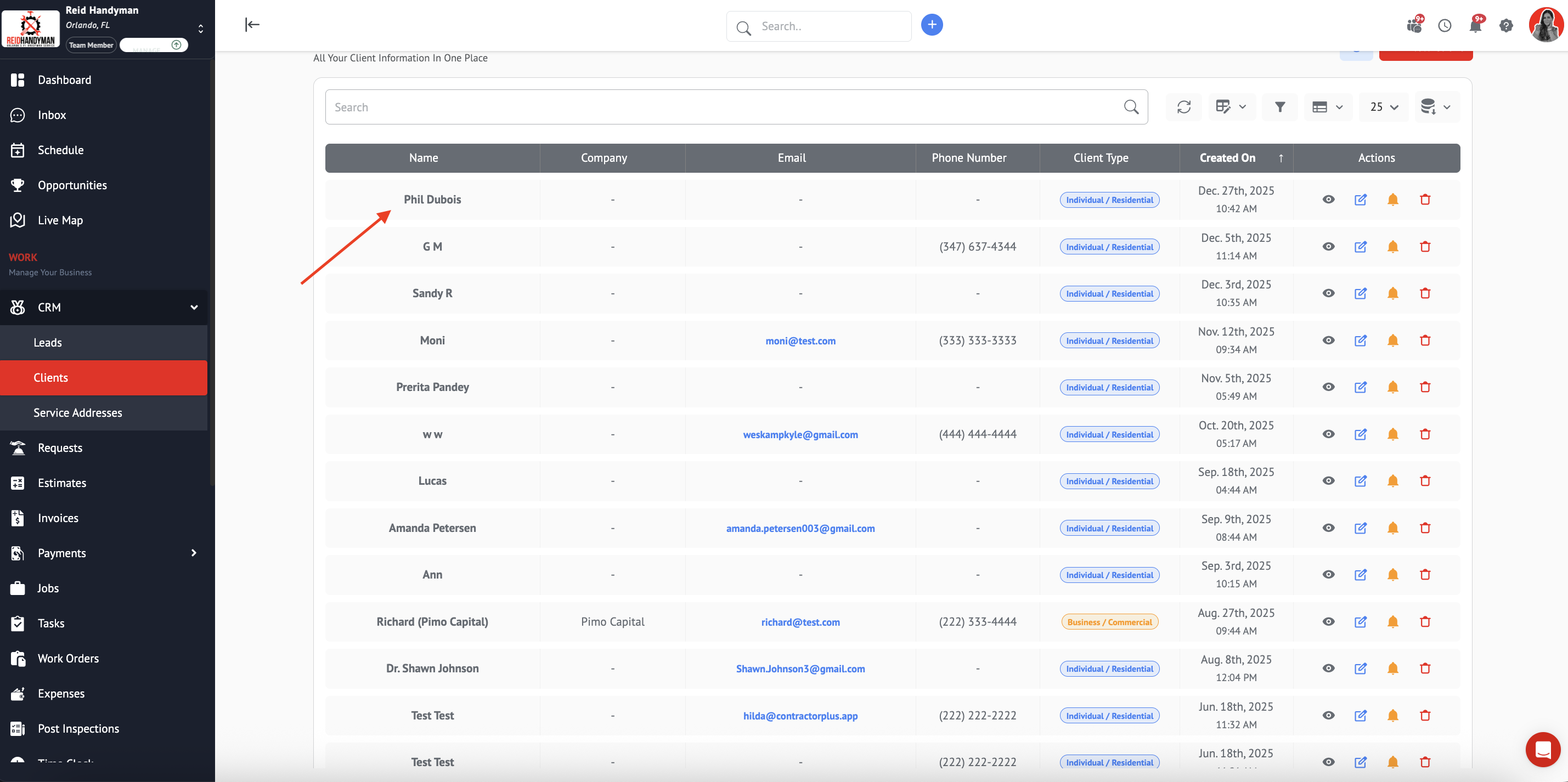Open the clock history icon
The height and width of the screenshot is (782, 1568).
tap(1445, 26)
